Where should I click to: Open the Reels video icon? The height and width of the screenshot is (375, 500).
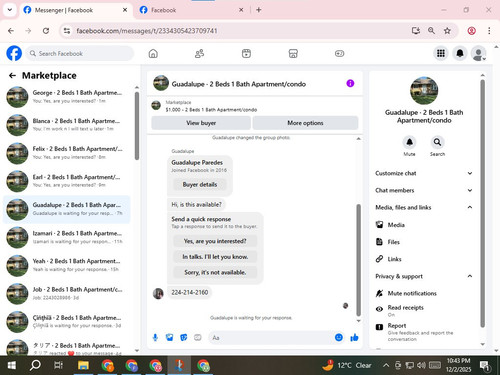(x=246, y=53)
